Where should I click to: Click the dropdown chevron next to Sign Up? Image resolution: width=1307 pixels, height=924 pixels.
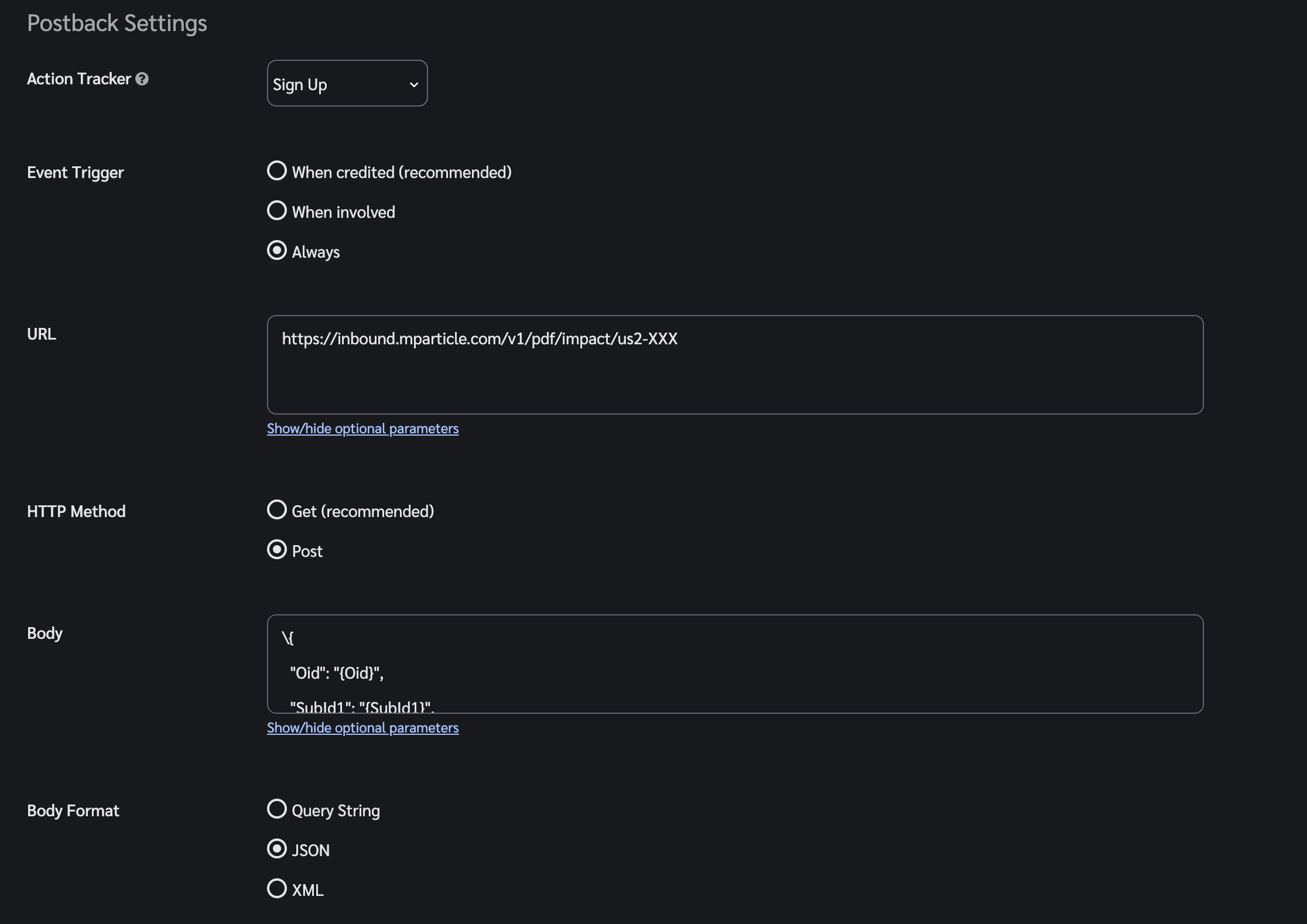[x=414, y=85]
